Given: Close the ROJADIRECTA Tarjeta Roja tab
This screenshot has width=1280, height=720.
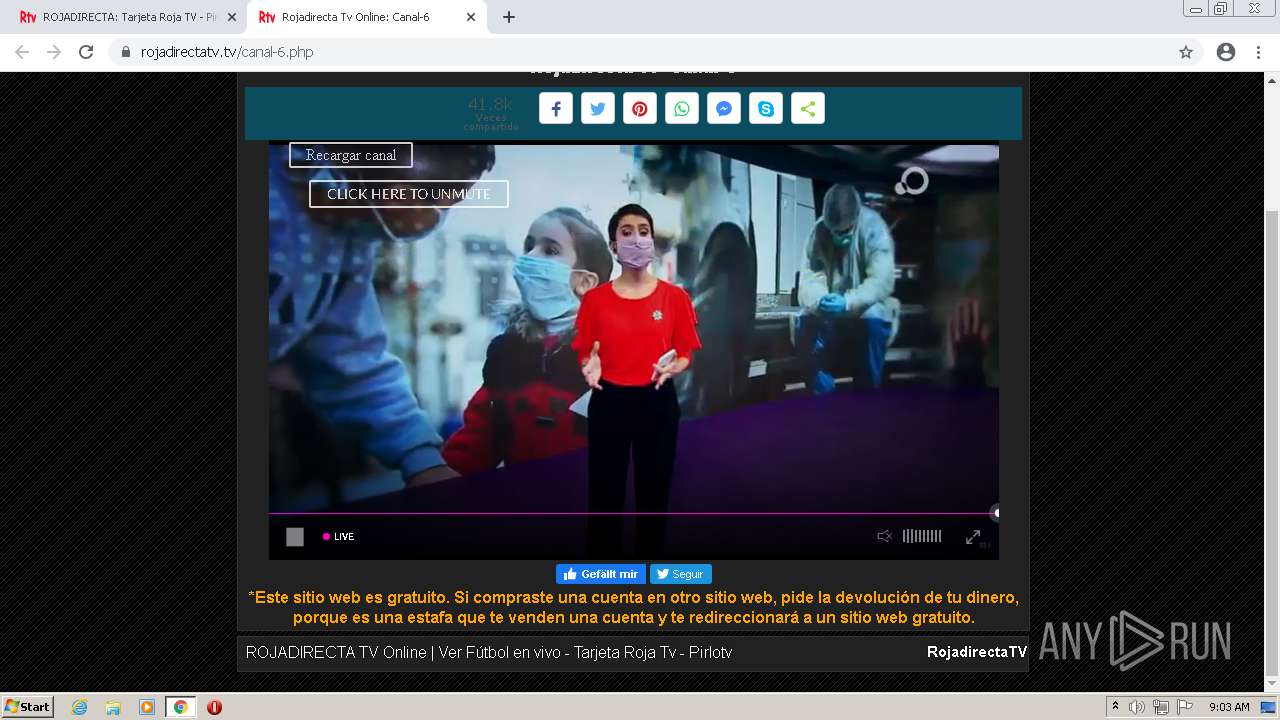Looking at the screenshot, I should click(x=232, y=17).
